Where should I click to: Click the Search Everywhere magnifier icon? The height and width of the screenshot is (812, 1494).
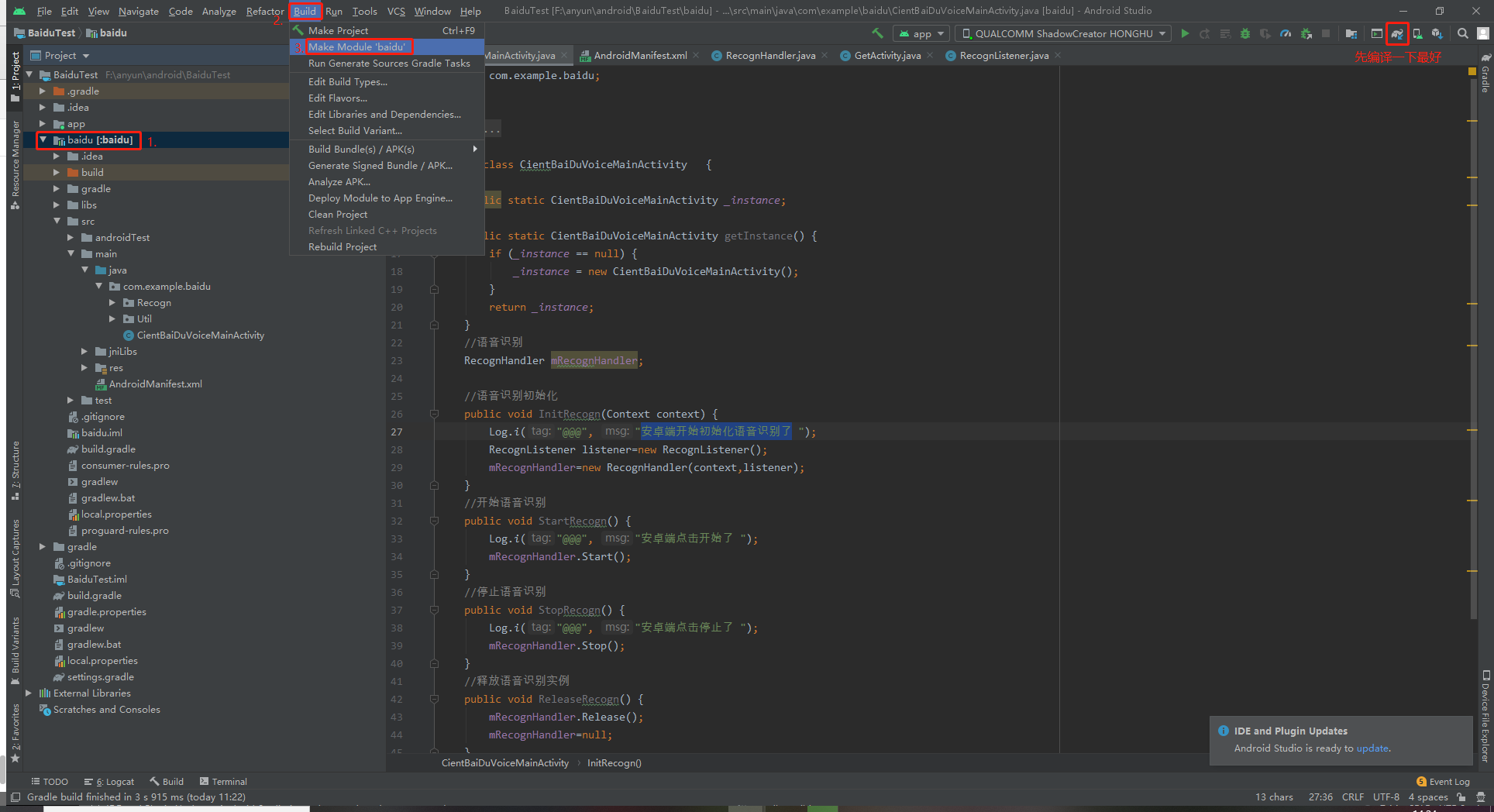coord(1462,33)
